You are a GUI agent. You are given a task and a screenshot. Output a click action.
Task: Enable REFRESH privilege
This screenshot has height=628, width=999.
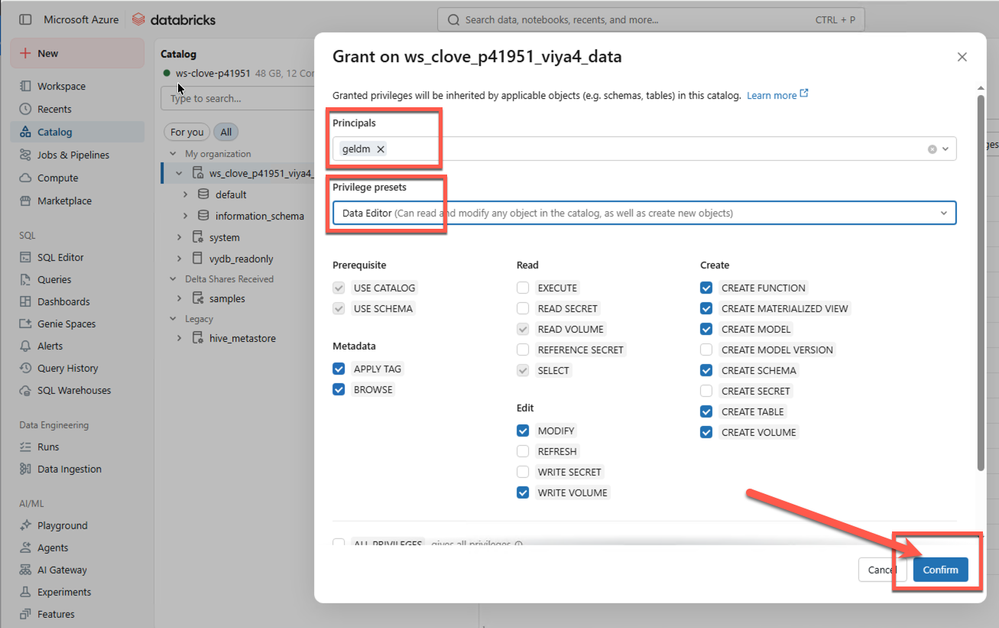[523, 451]
